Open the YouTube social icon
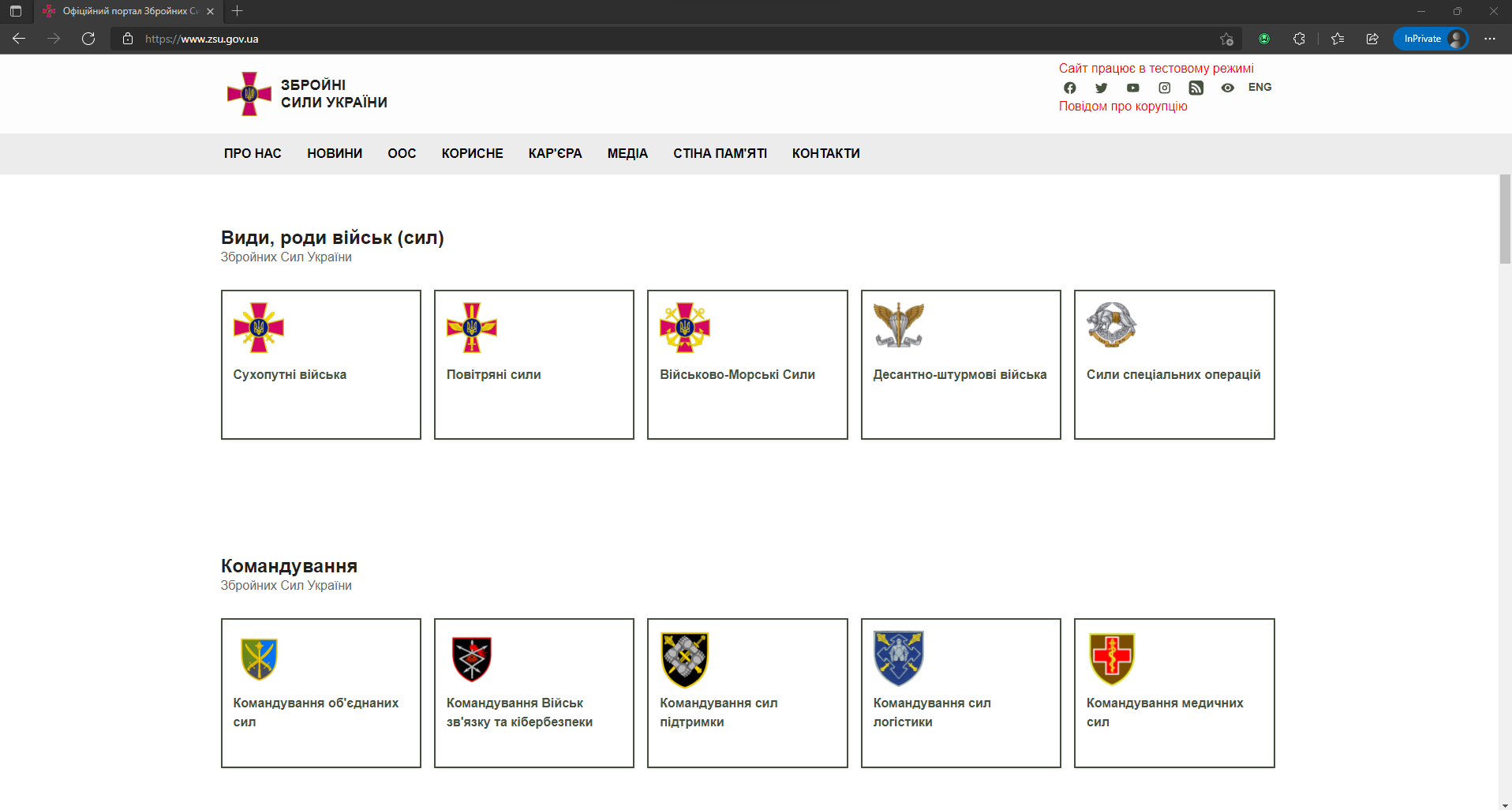 tap(1132, 88)
